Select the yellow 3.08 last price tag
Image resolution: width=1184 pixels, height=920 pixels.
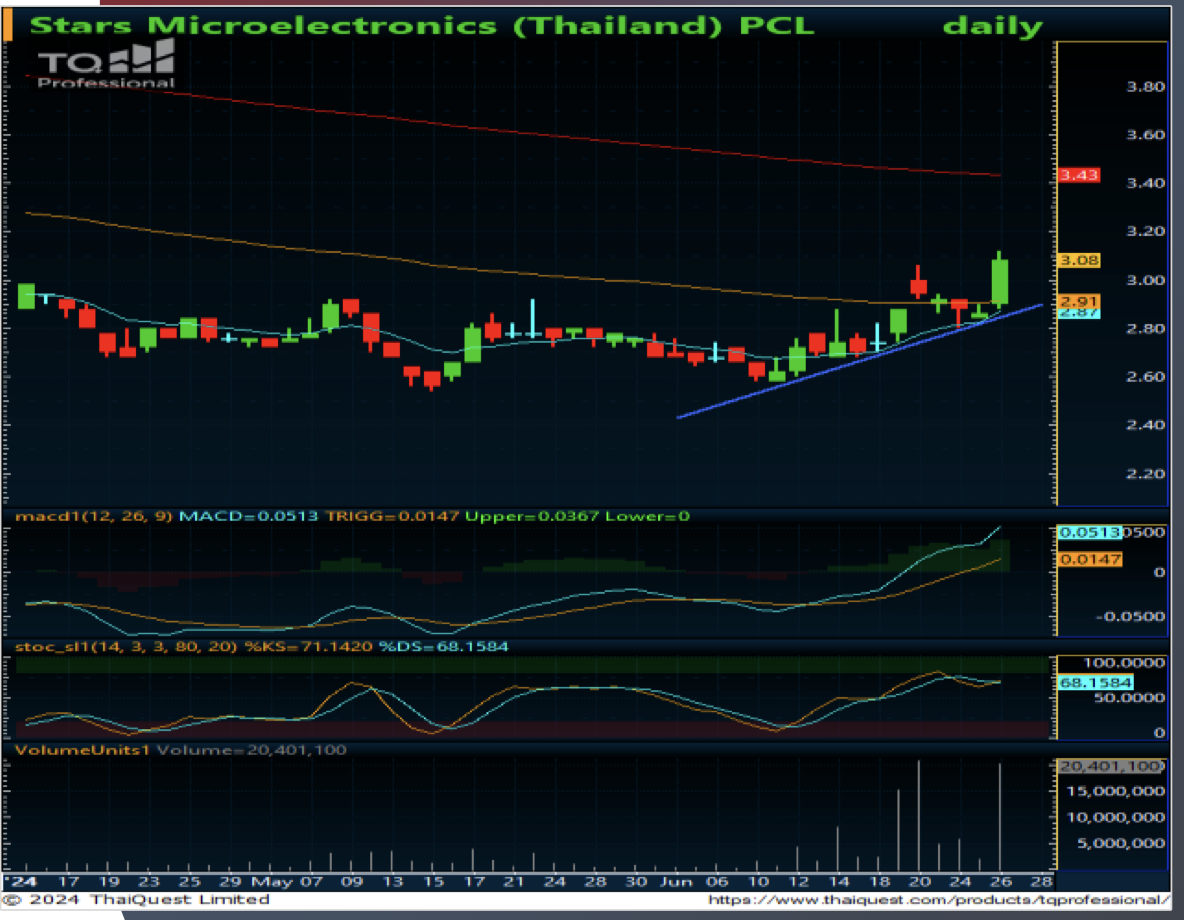tap(1078, 261)
